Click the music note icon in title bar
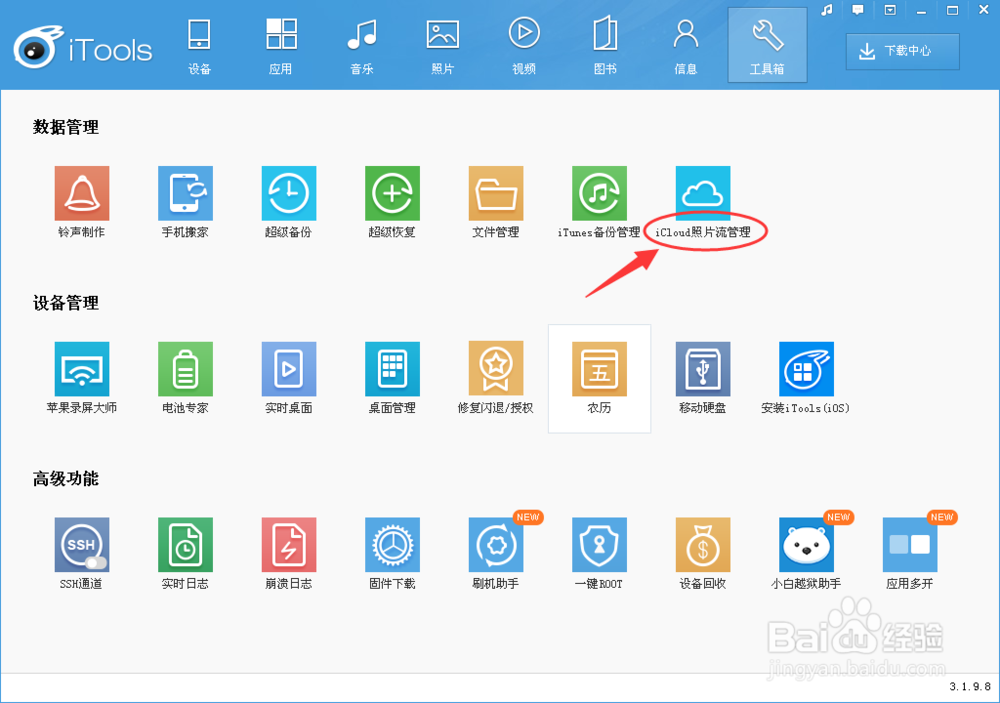This screenshot has height=703, width=1000. [827, 10]
